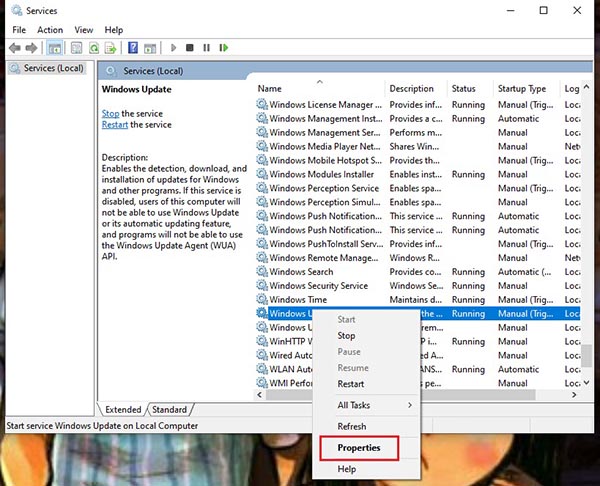Select Wired AutoConfig service row
Viewport: 600px width, 486px height.
coord(418,355)
